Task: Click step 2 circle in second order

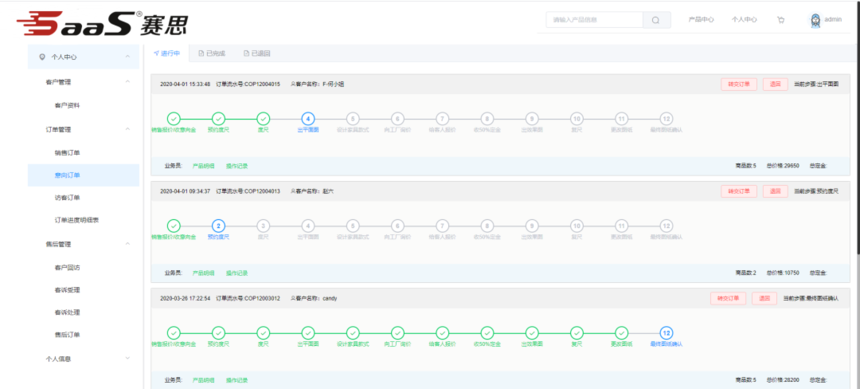Action: tap(218, 225)
